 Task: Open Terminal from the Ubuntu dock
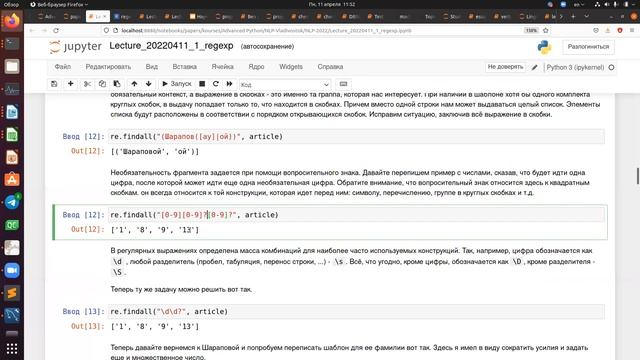[12, 43]
